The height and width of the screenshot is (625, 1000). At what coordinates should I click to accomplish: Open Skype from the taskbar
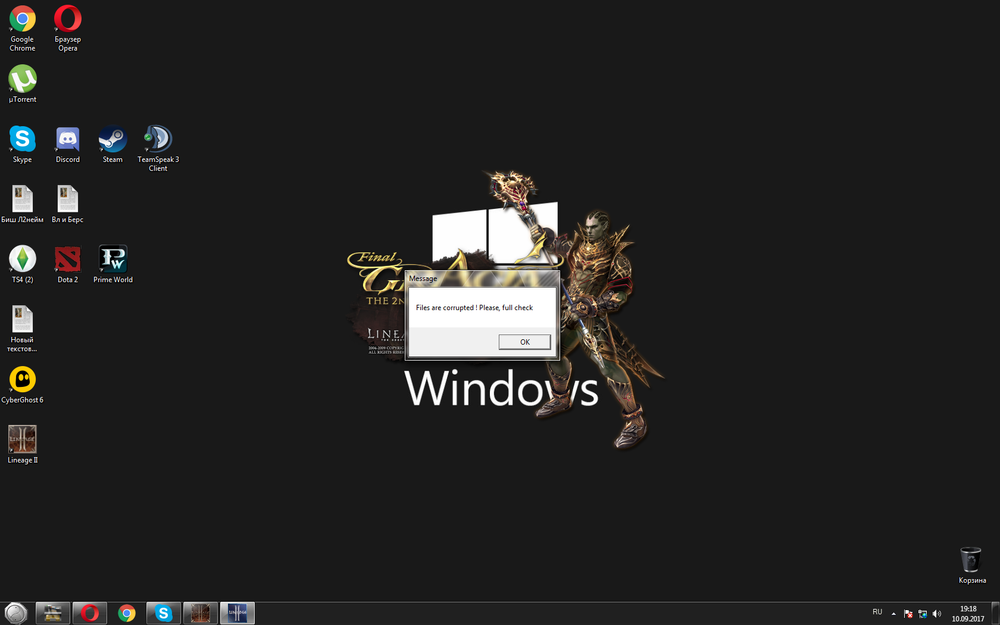pyautogui.click(x=163, y=612)
